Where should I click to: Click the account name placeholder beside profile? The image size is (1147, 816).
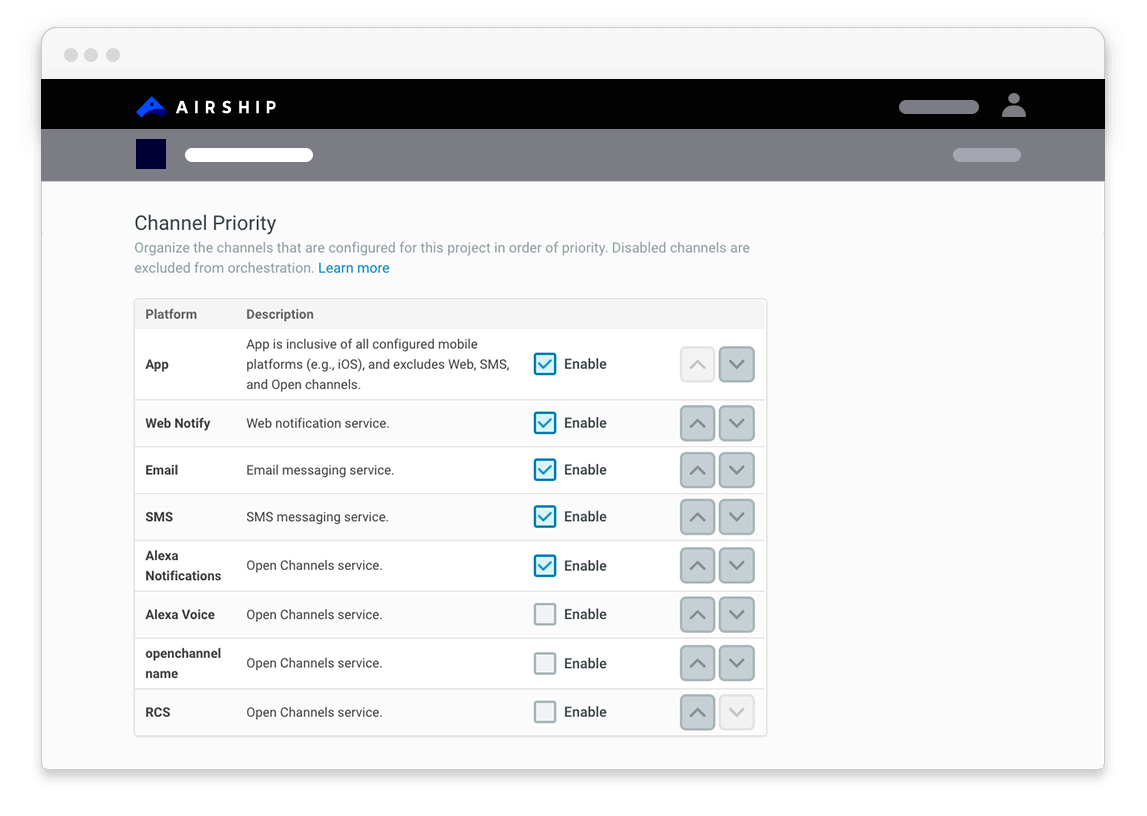[938, 107]
